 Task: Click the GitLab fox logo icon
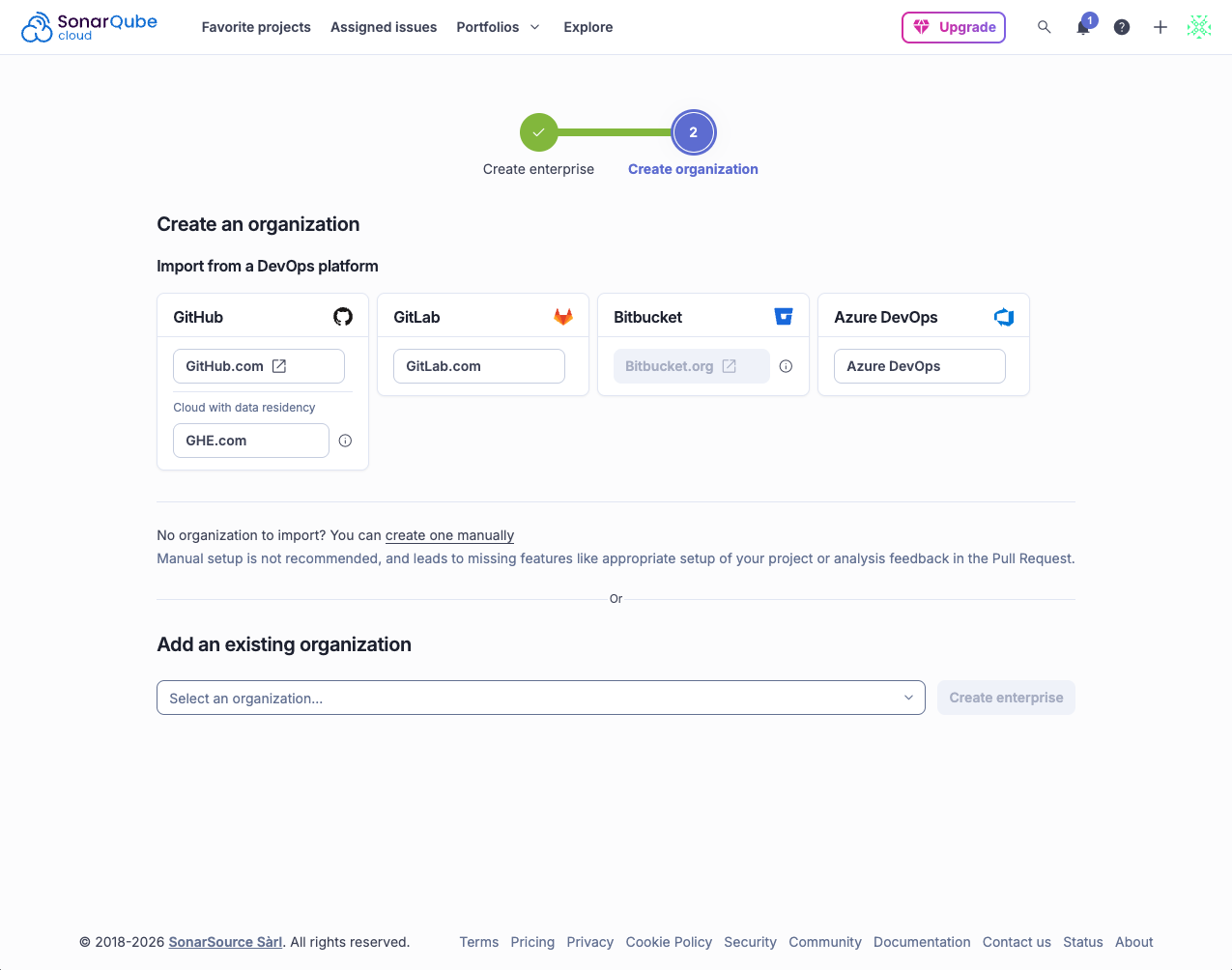click(563, 317)
